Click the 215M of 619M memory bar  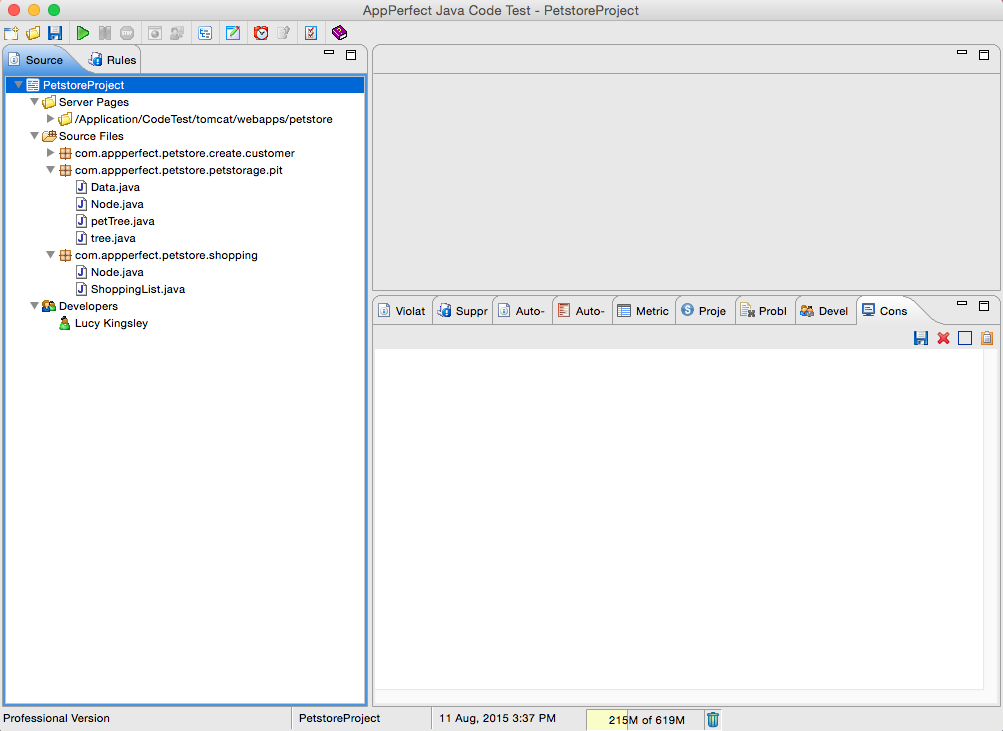point(645,719)
